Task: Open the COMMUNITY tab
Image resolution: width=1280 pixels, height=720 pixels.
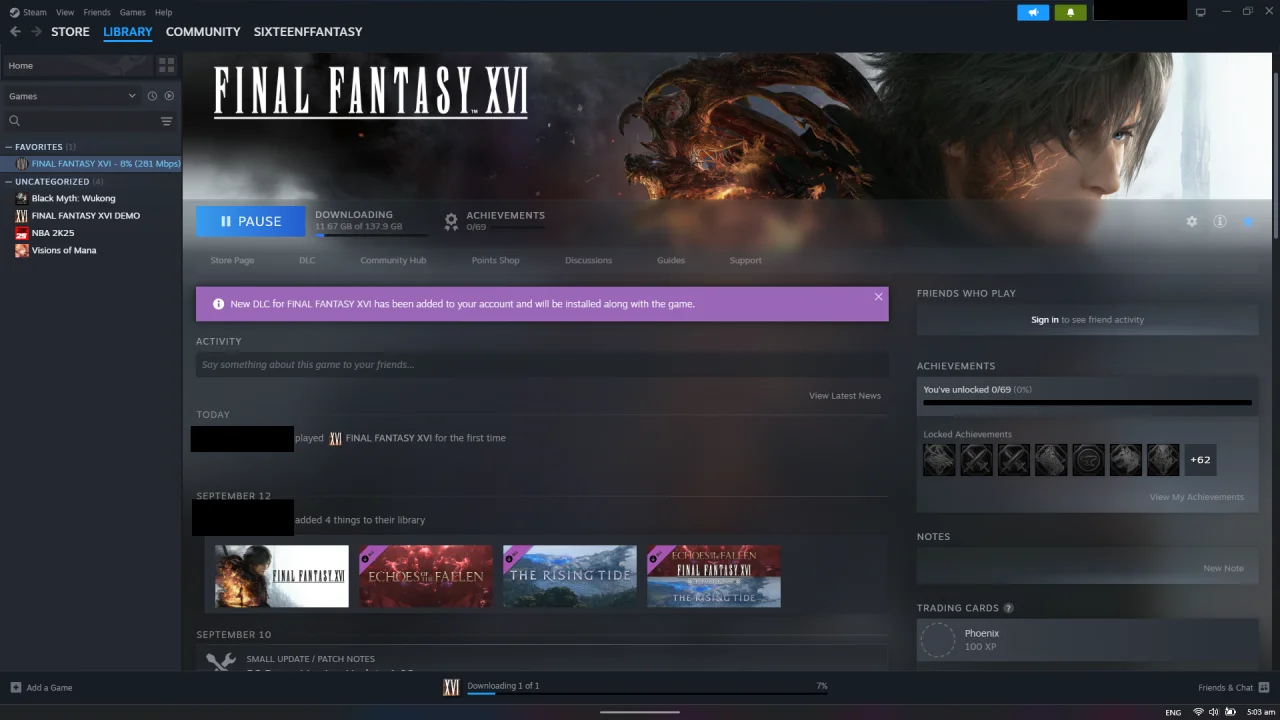Action: pos(203,32)
